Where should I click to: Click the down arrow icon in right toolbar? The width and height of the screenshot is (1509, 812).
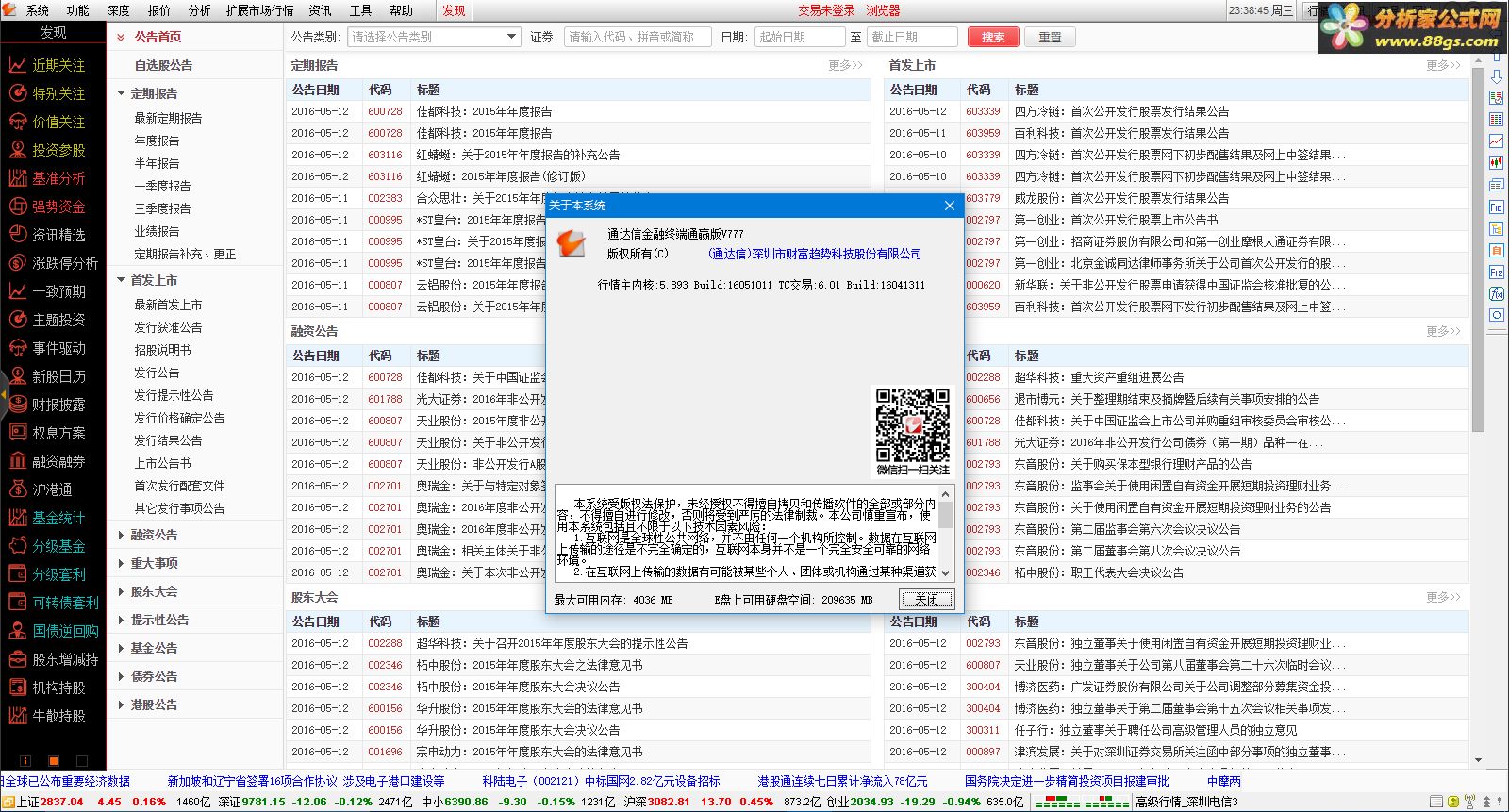click(1496, 75)
